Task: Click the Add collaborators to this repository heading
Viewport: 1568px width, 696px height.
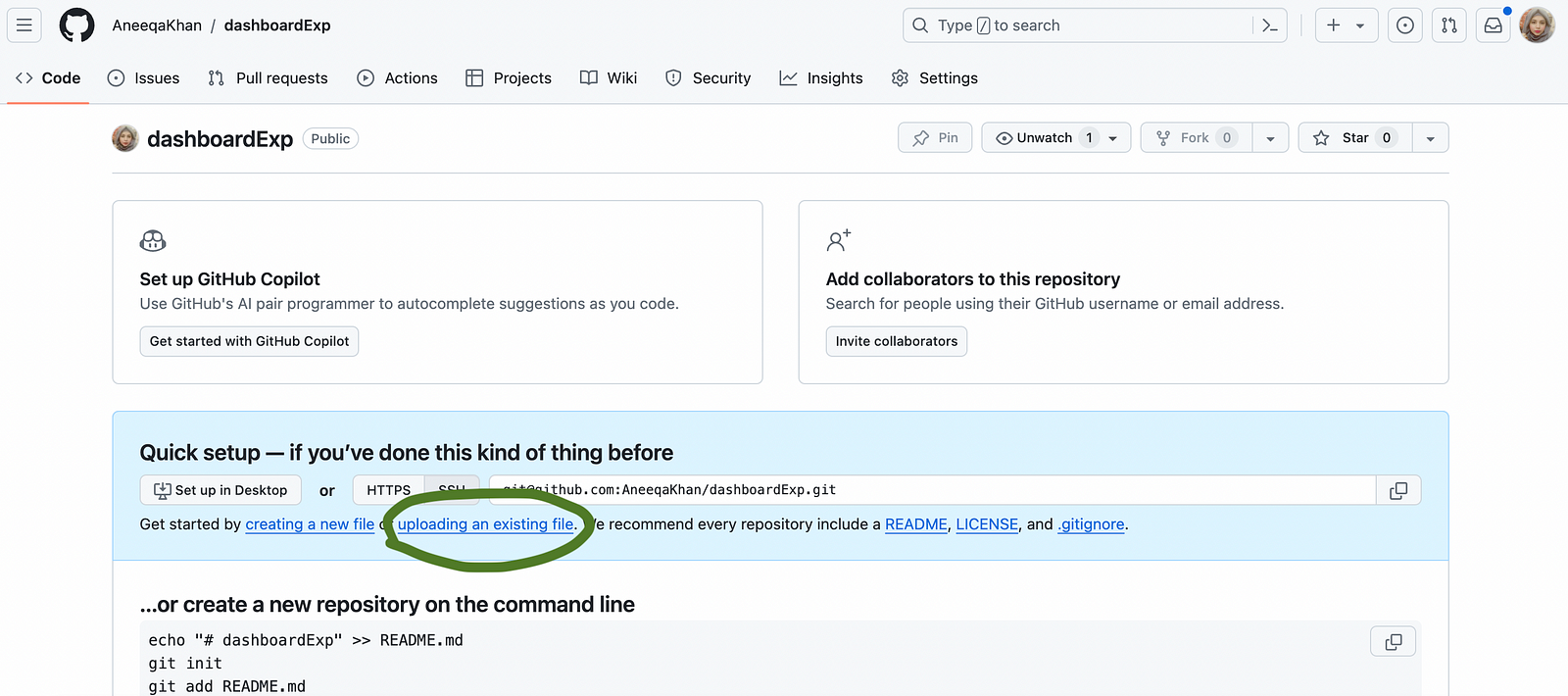Action: pos(973,279)
